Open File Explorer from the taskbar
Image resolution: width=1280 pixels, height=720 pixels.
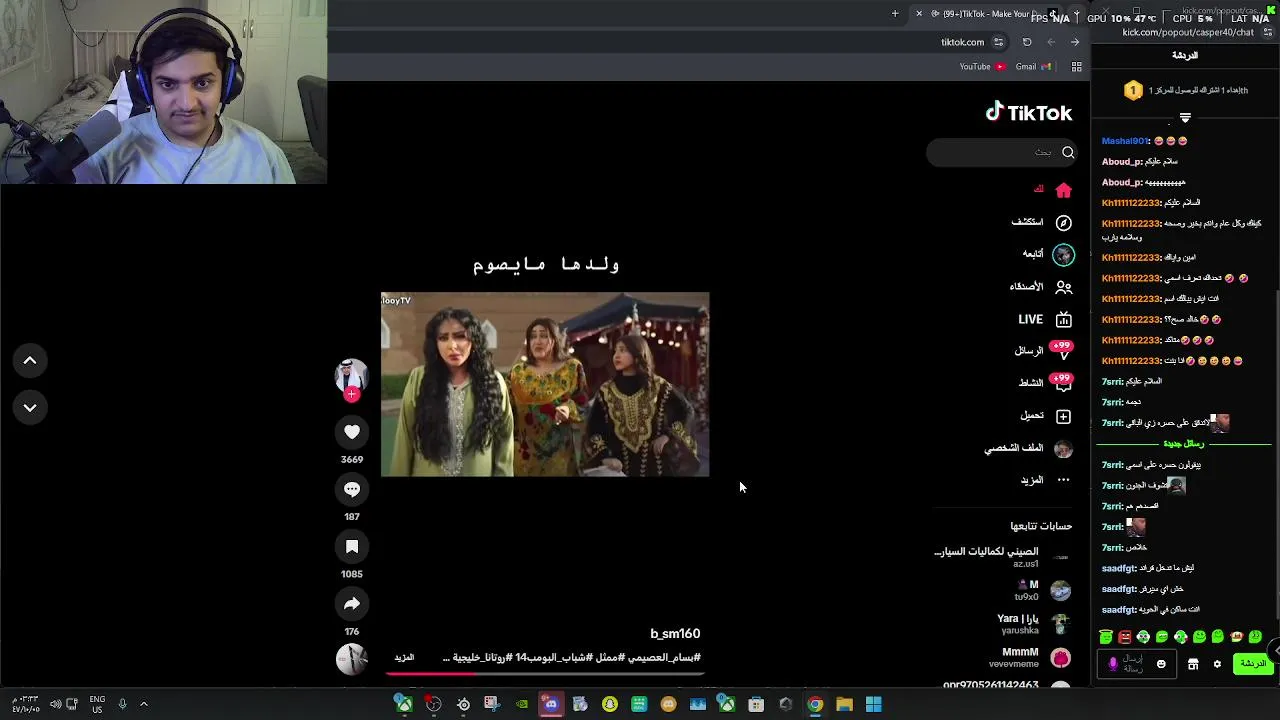click(844, 705)
